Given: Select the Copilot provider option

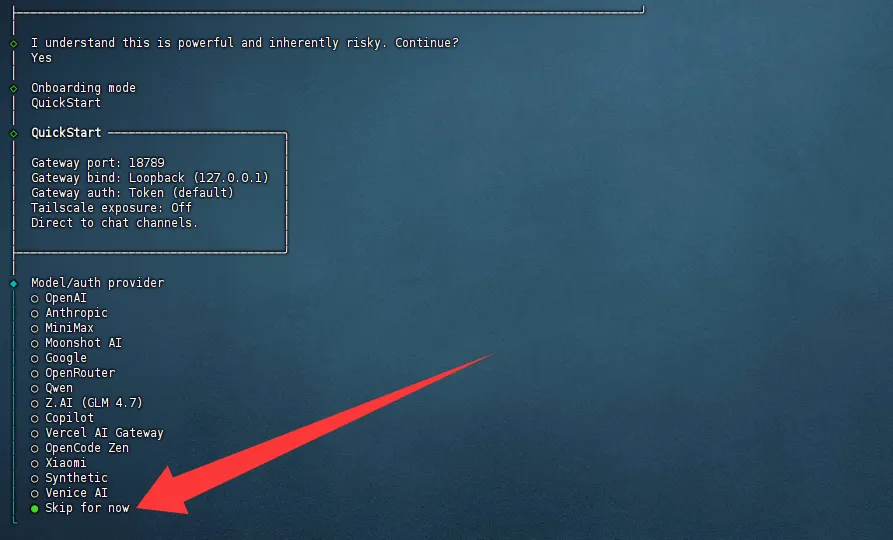Looking at the screenshot, I should coord(63,418).
